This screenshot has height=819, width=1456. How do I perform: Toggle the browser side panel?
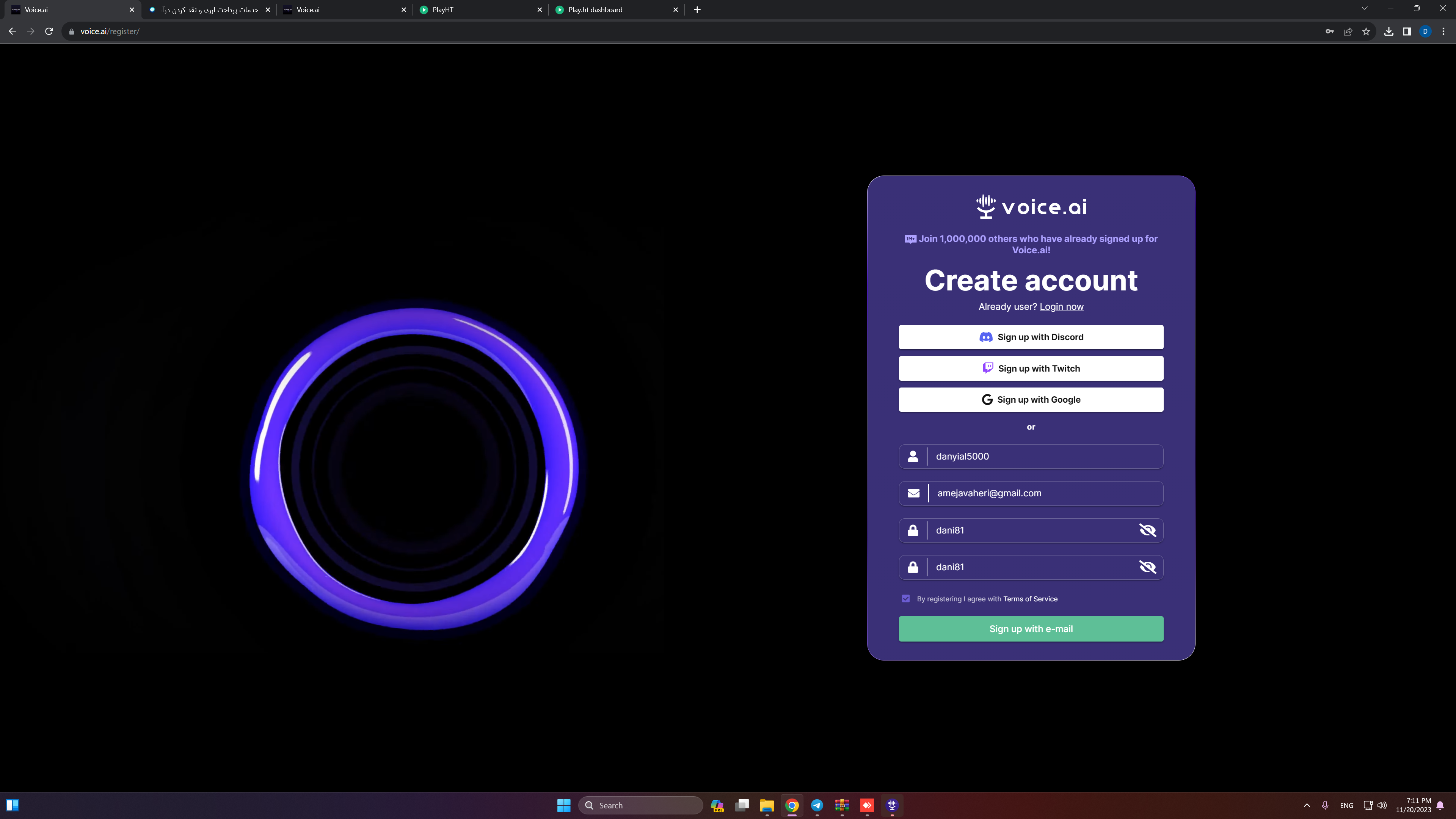(x=1407, y=31)
